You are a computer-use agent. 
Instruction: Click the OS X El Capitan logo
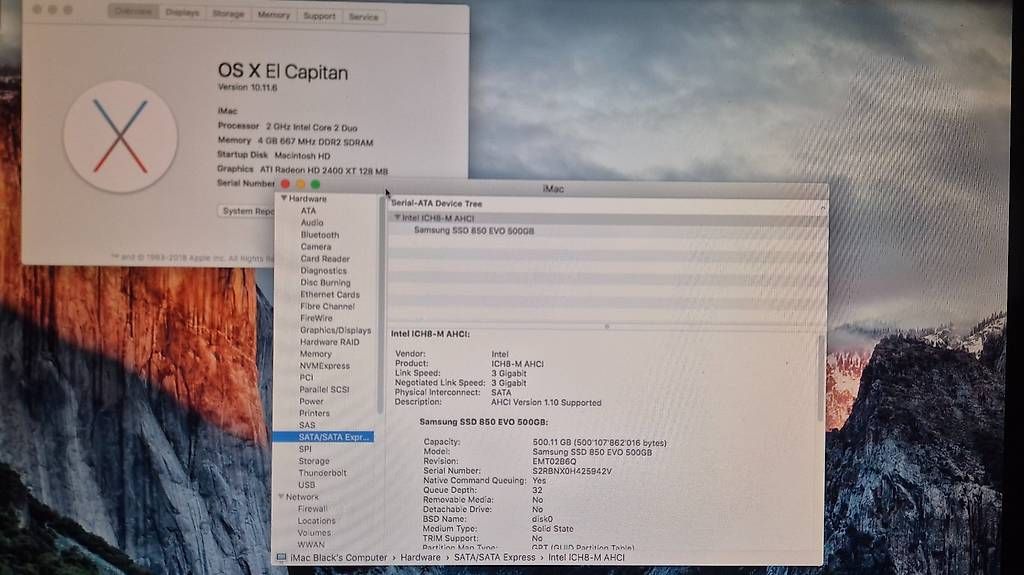pyautogui.click(x=121, y=137)
